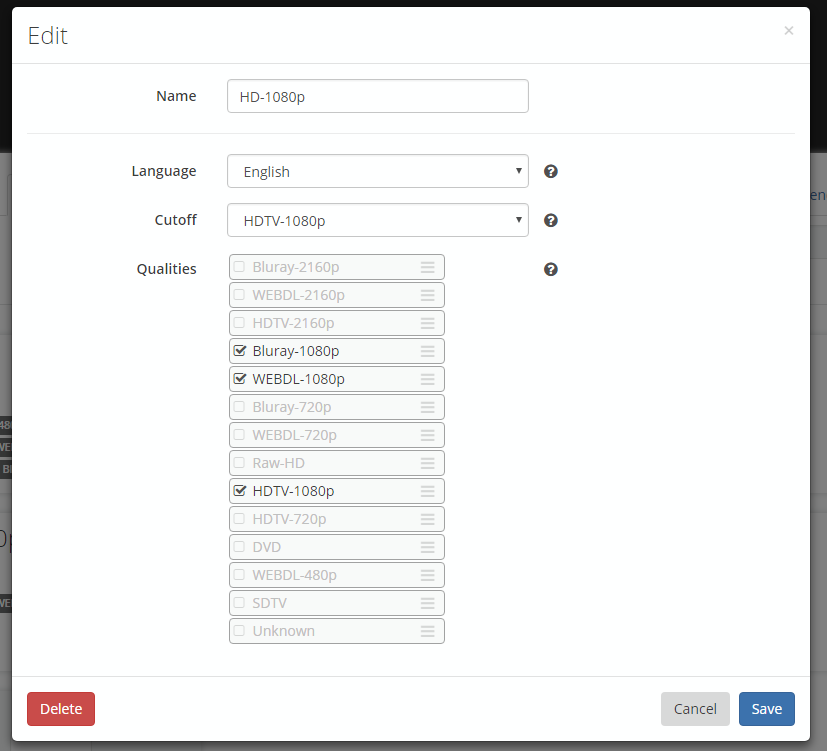Click the help icon next to Cutoff
Screen dimensions: 827x751
tap(551, 220)
